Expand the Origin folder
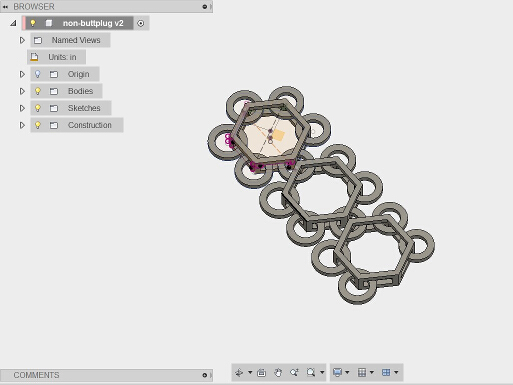This screenshot has height=385, width=513. 22,74
